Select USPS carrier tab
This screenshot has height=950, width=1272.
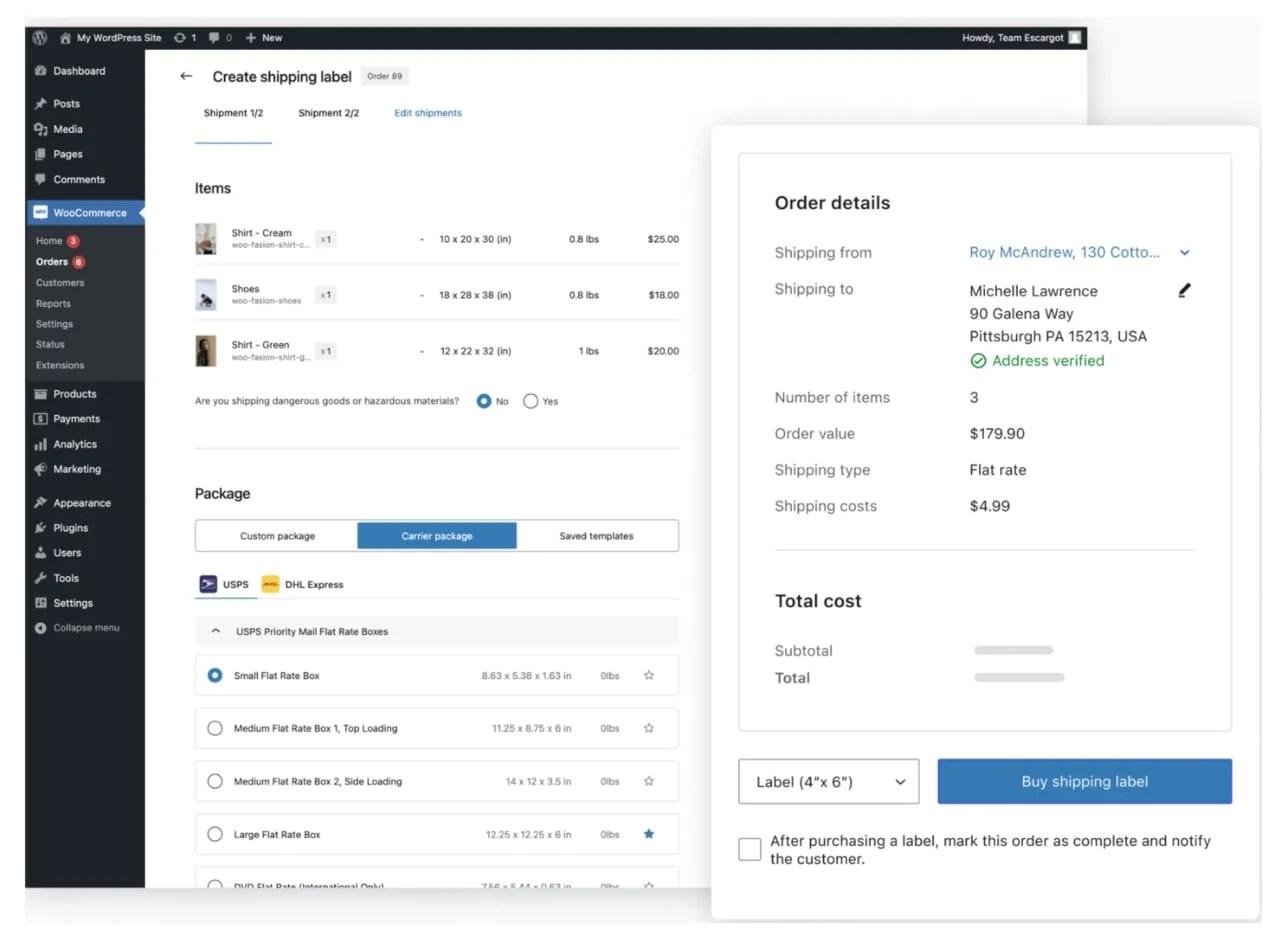click(x=225, y=584)
